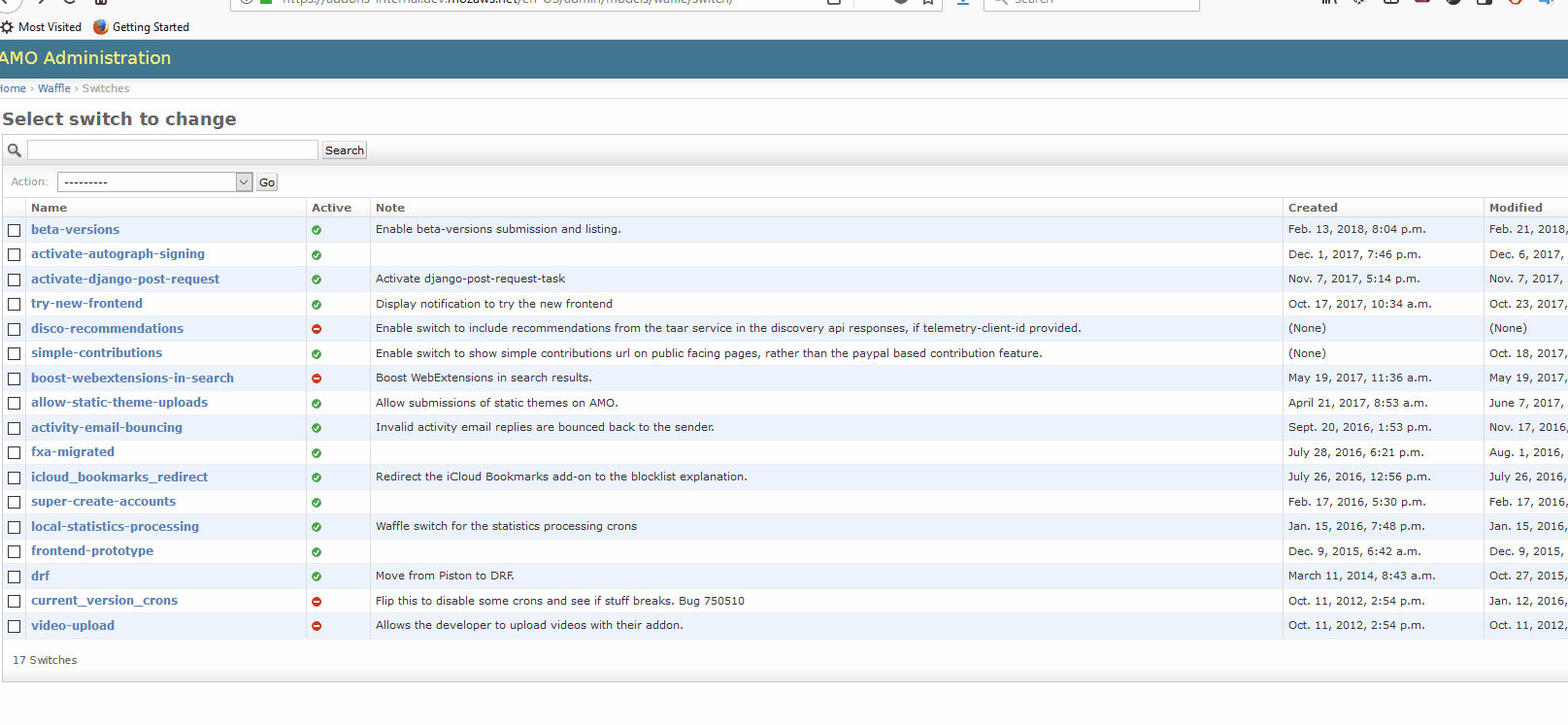This screenshot has width=1568, height=725.
Task: Click the green active icon for fxa-migrated
Action: tap(317, 453)
